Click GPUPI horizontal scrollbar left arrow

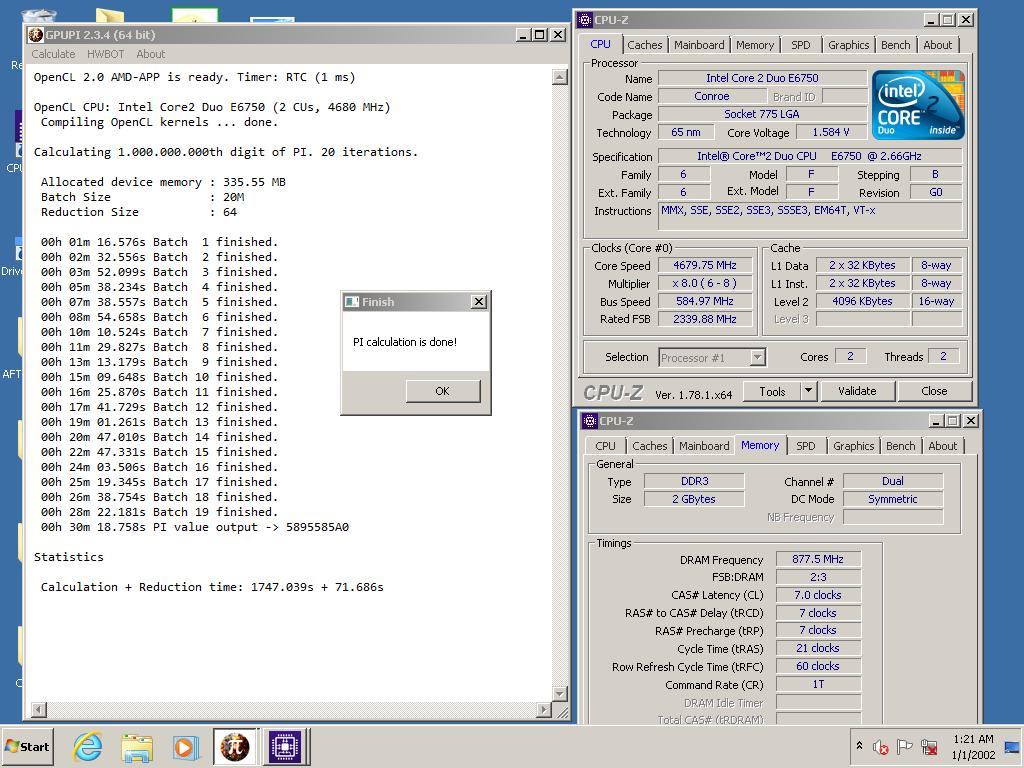39,709
